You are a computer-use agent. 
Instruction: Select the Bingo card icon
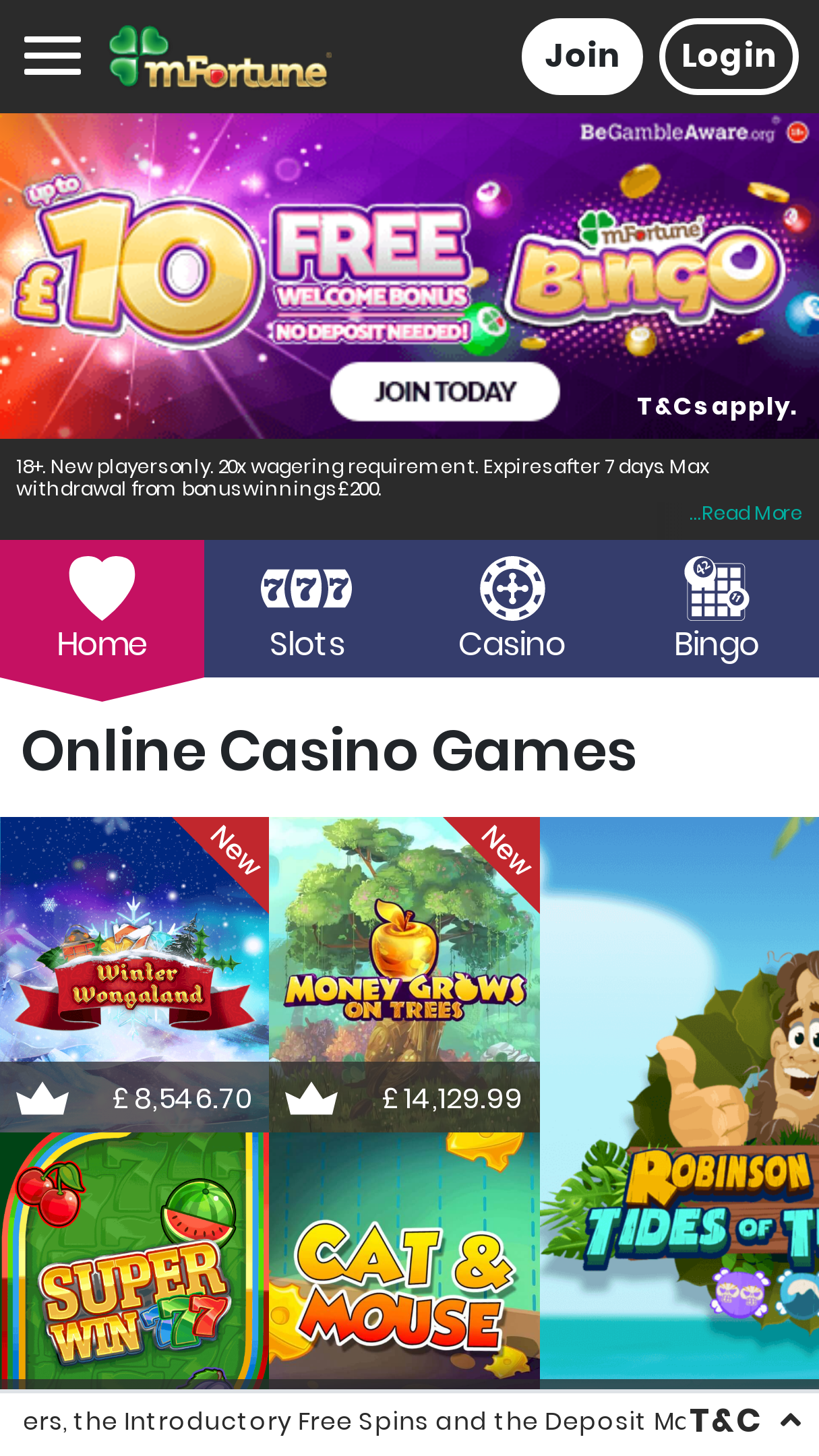pos(717,588)
